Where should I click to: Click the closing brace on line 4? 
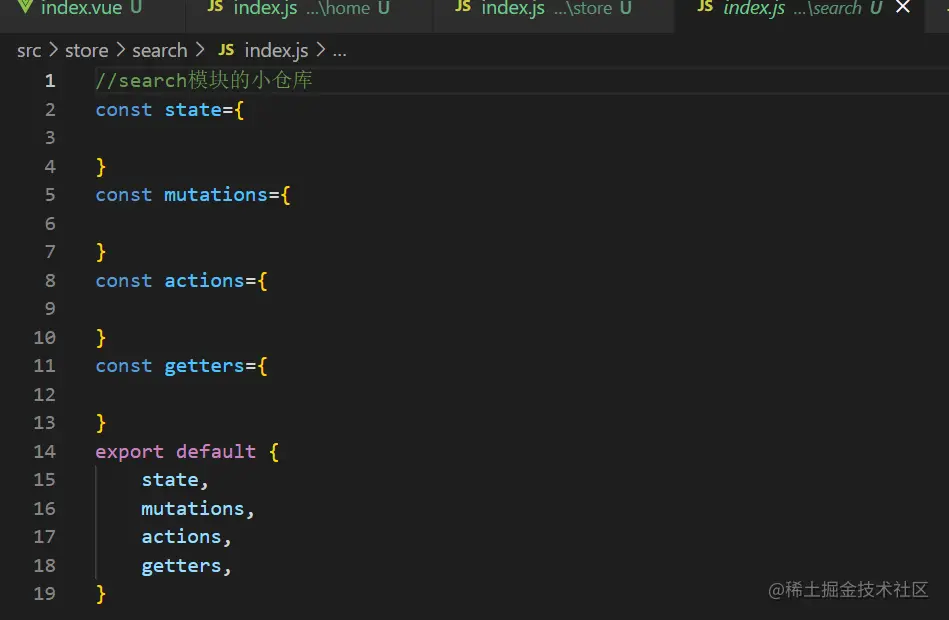[101, 167]
